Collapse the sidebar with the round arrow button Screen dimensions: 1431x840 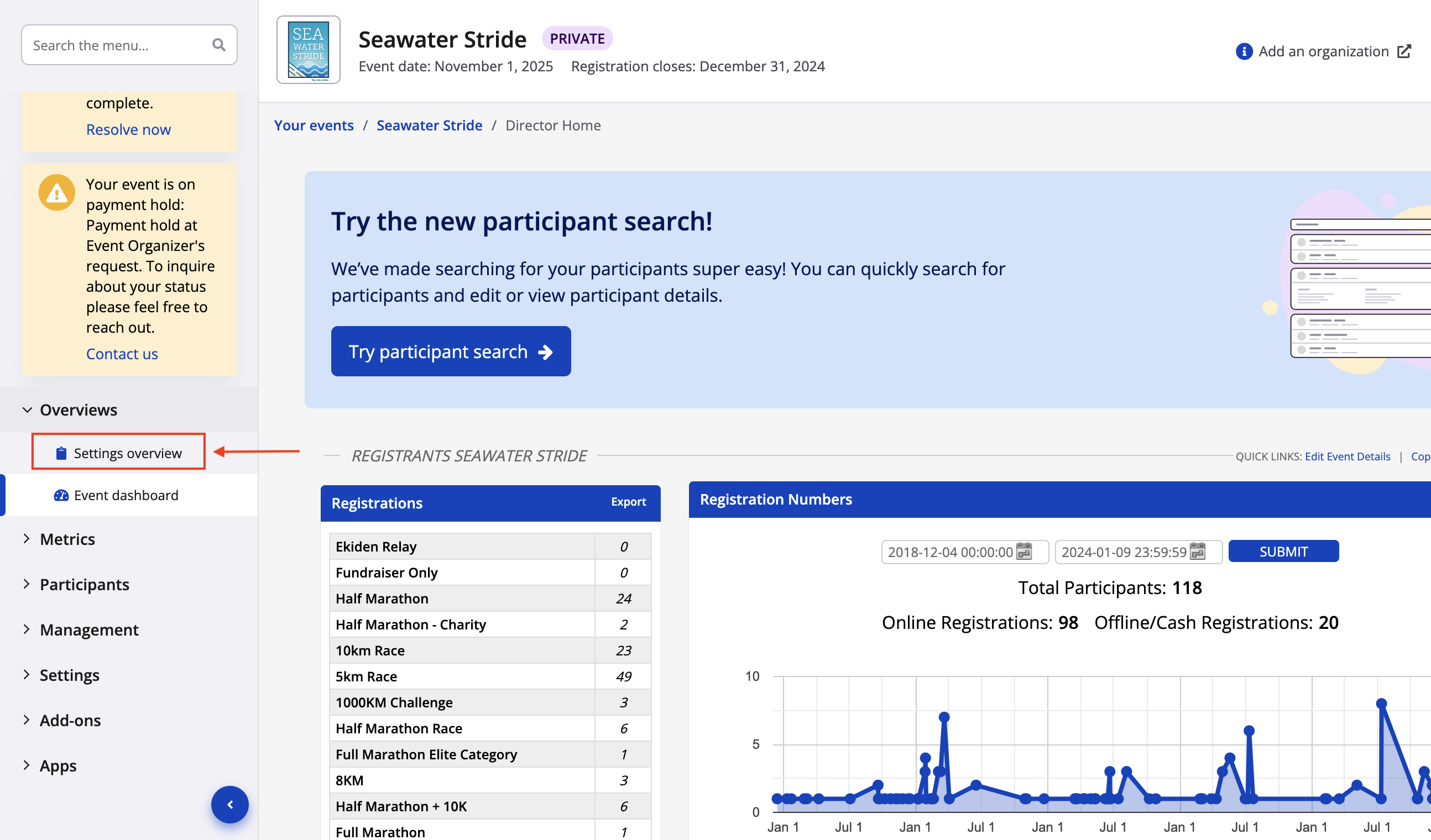coord(229,804)
